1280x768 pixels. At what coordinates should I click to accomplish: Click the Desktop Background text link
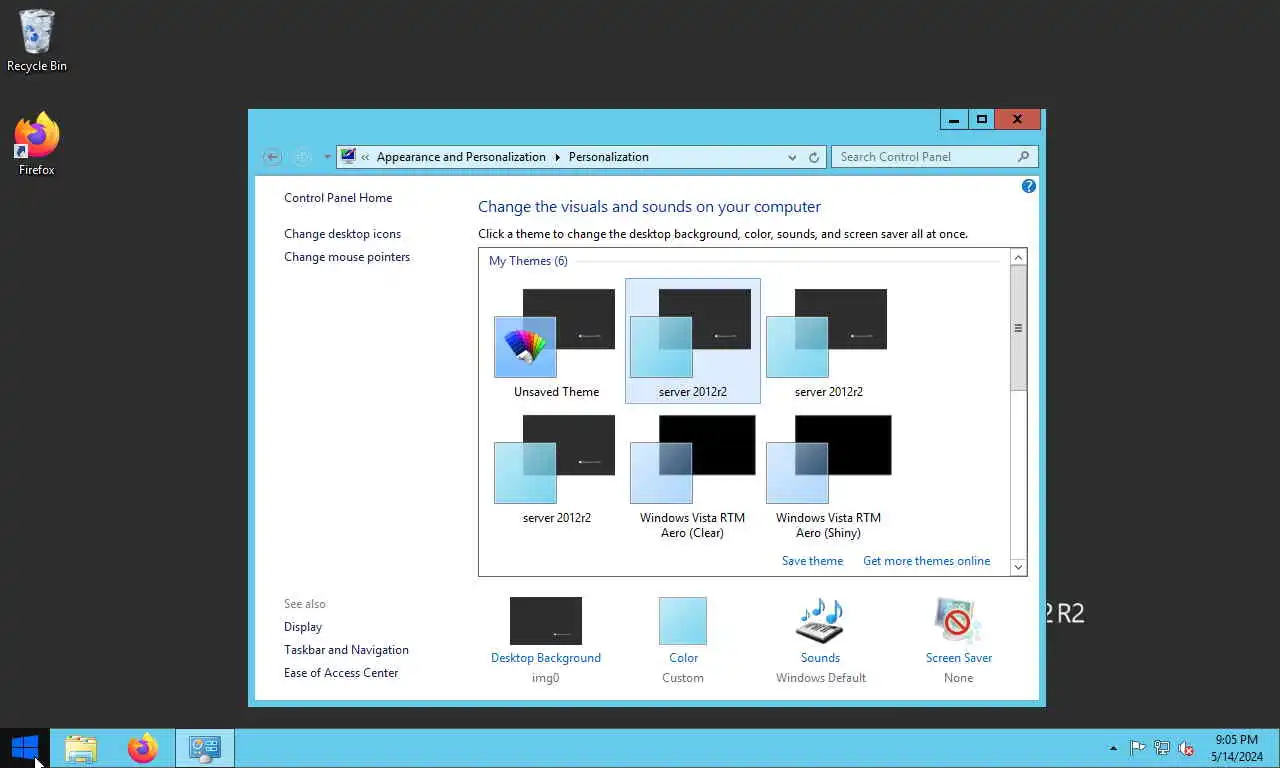click(546, 658)
